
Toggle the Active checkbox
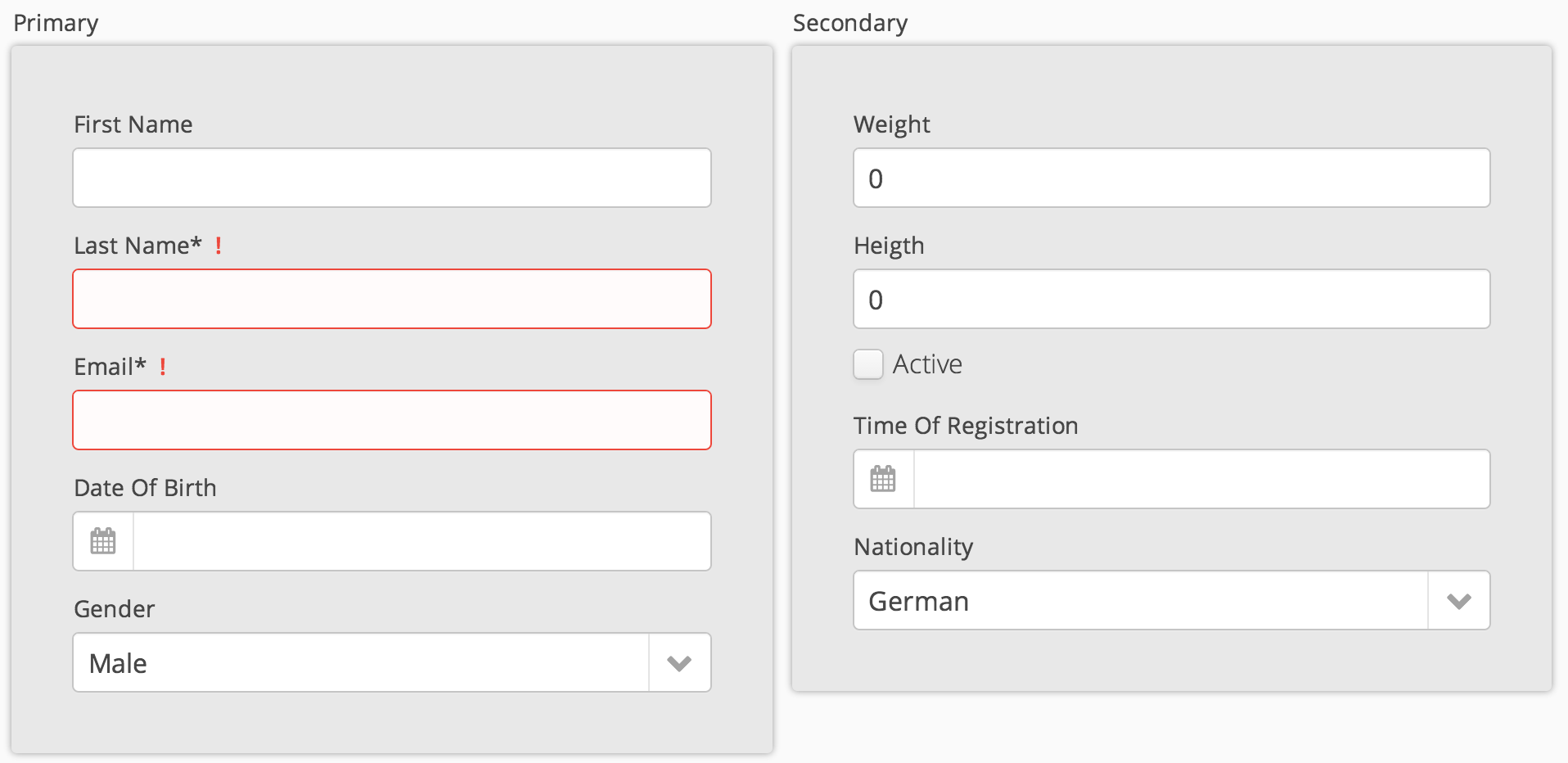point(868,364)
